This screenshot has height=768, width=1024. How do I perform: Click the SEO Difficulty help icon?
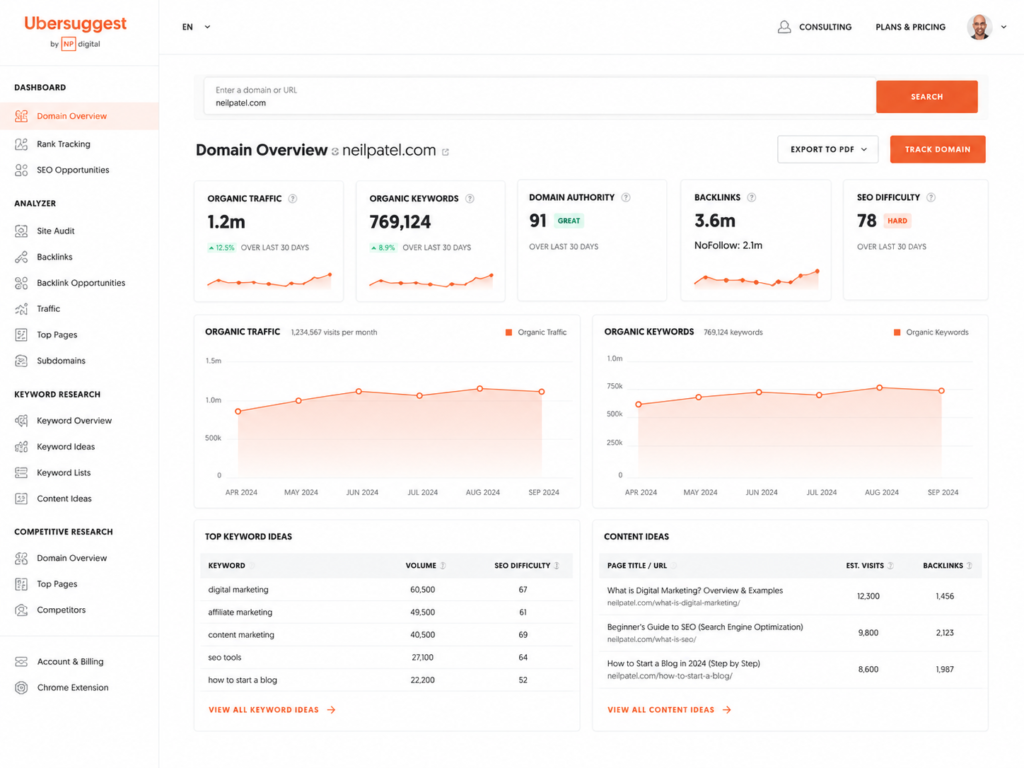pyautogui.click(x=931, y=197)
